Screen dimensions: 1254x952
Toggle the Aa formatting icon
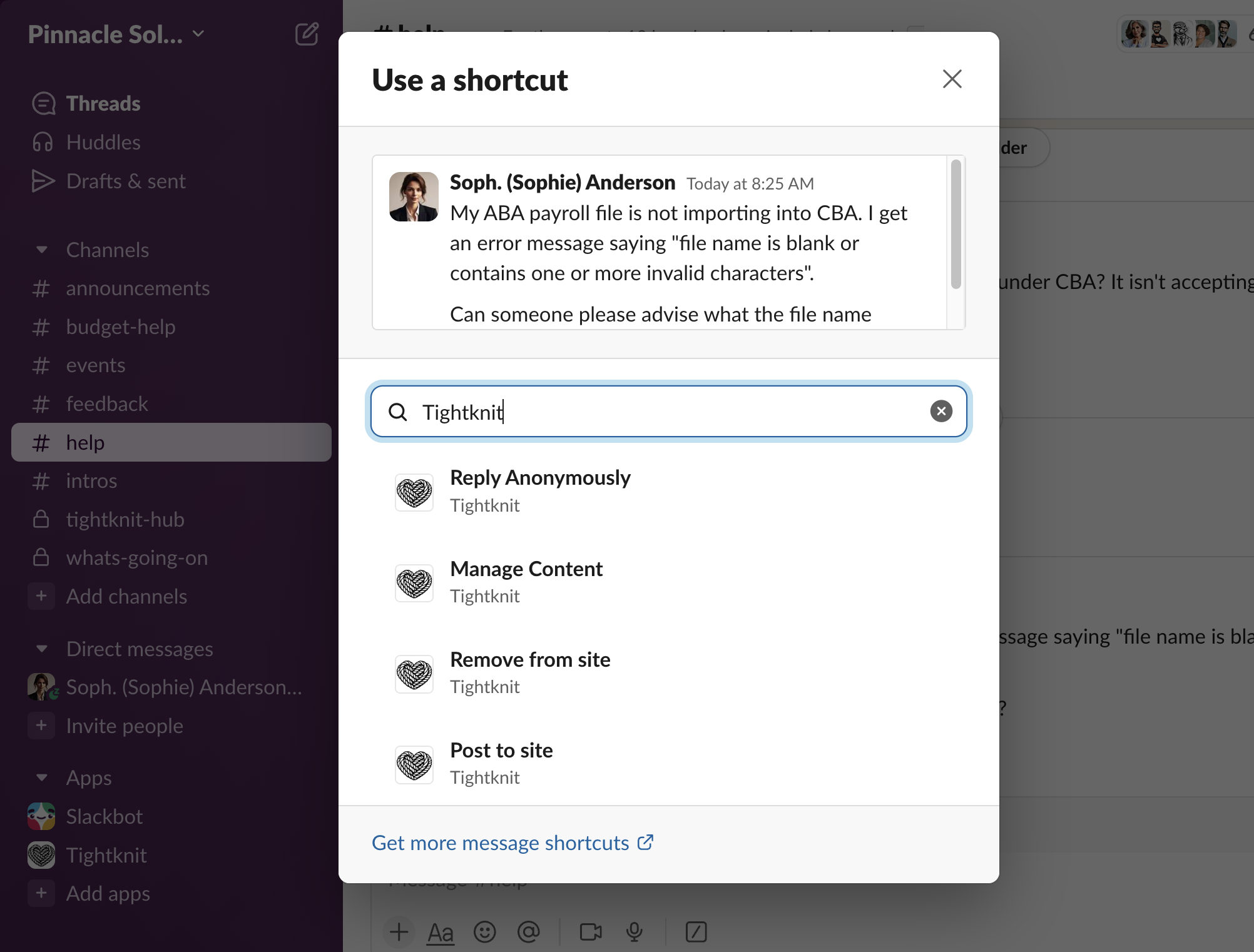[x=441, y=933]
